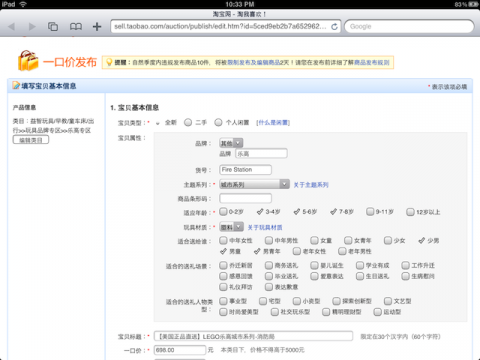This screenshot has height=360, width=480.
Task: Open the 主题系列 dropdown showing 城市系列
Action: pyautogui.click(x=254, y=184)
